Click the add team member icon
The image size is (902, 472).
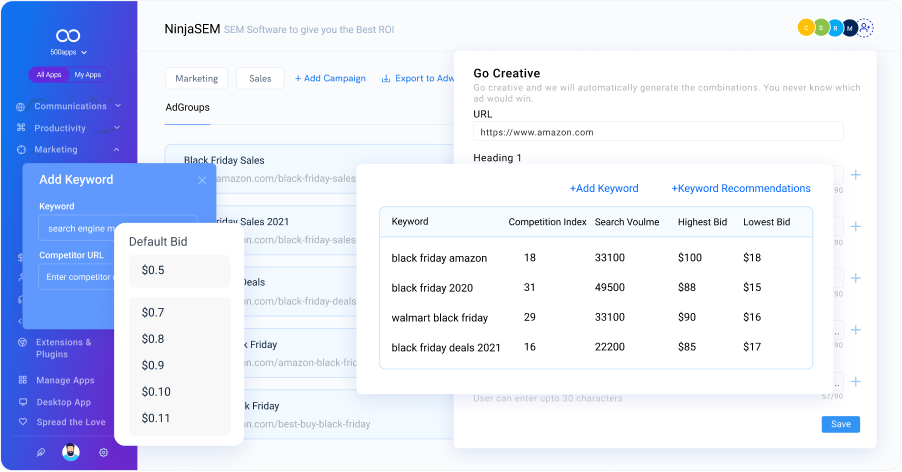click(866, 29)
